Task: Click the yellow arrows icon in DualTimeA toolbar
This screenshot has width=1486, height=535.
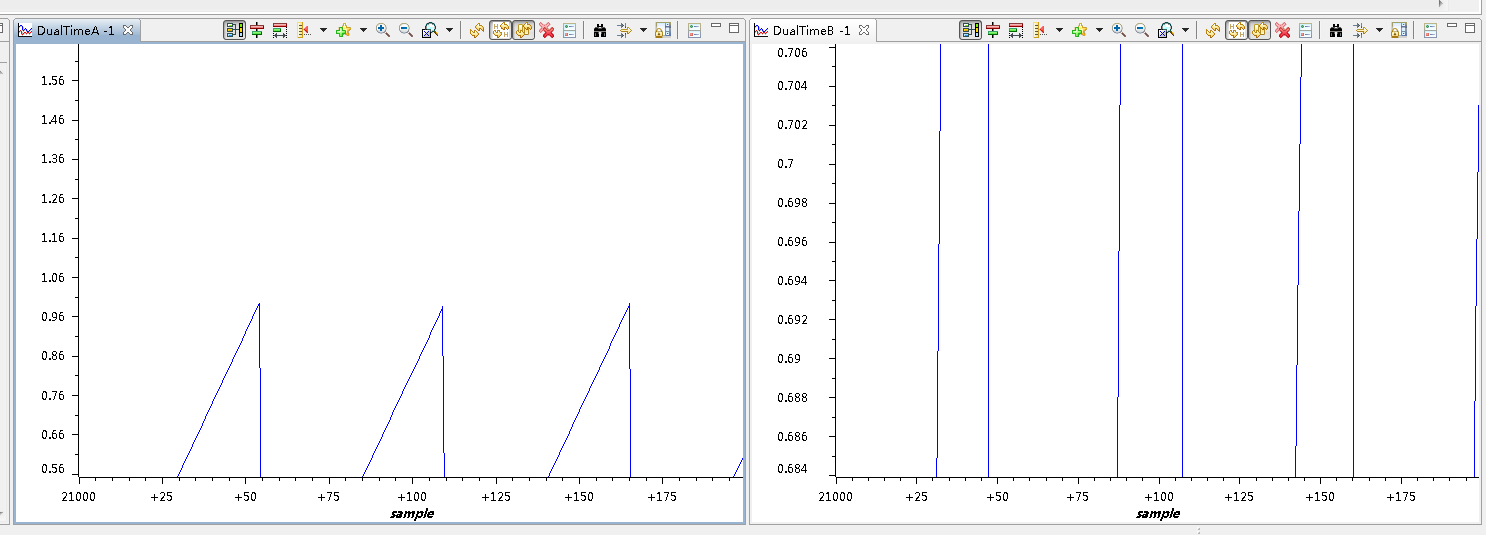Action: 623,31
